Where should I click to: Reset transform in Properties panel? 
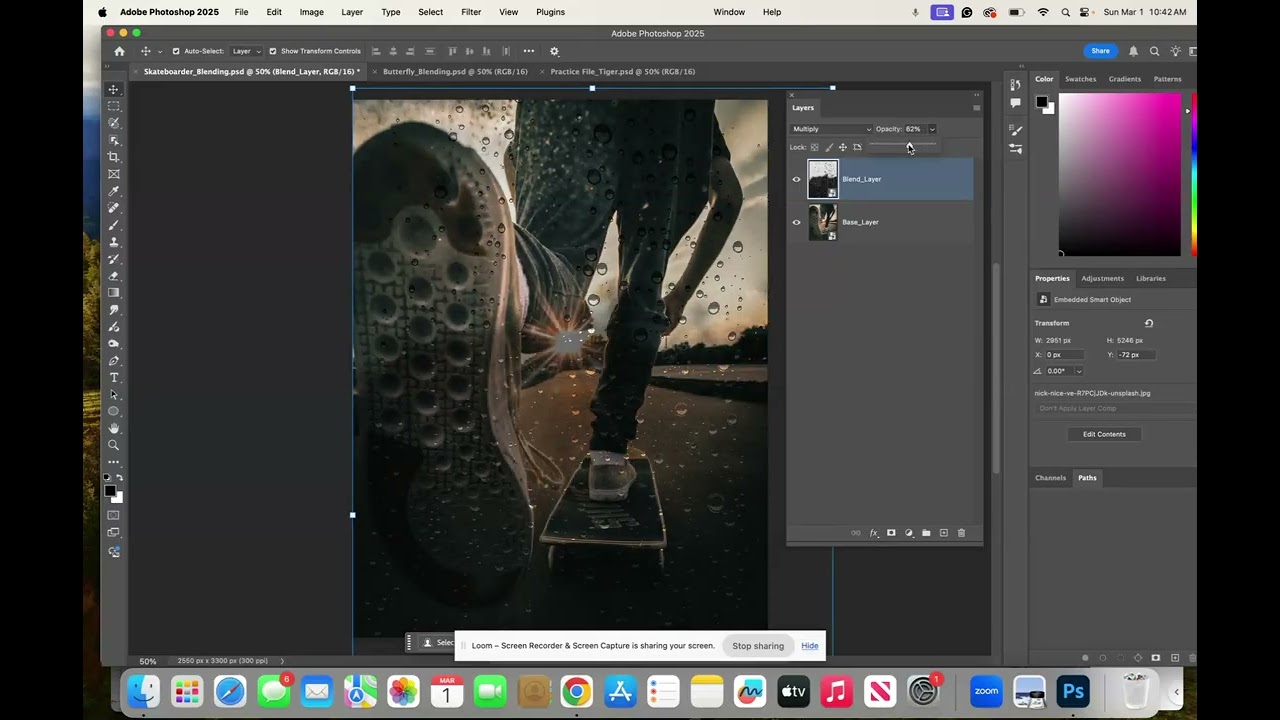pyautogui.click(x=1148, y=323)
